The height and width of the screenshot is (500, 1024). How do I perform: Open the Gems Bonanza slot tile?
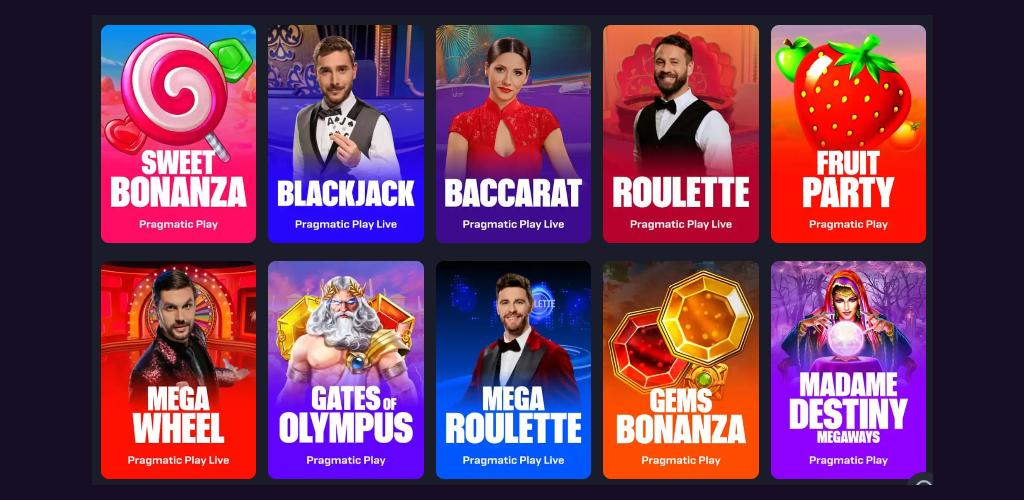point(680,370)
